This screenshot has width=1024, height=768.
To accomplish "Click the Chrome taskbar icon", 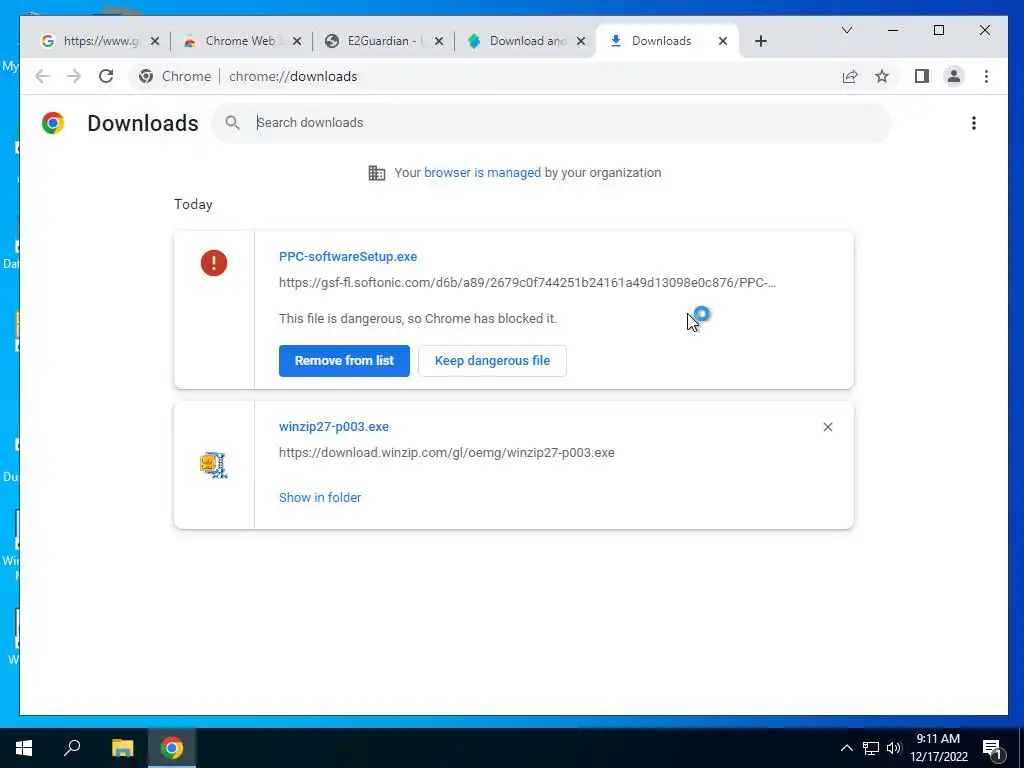I will (172, 748).
